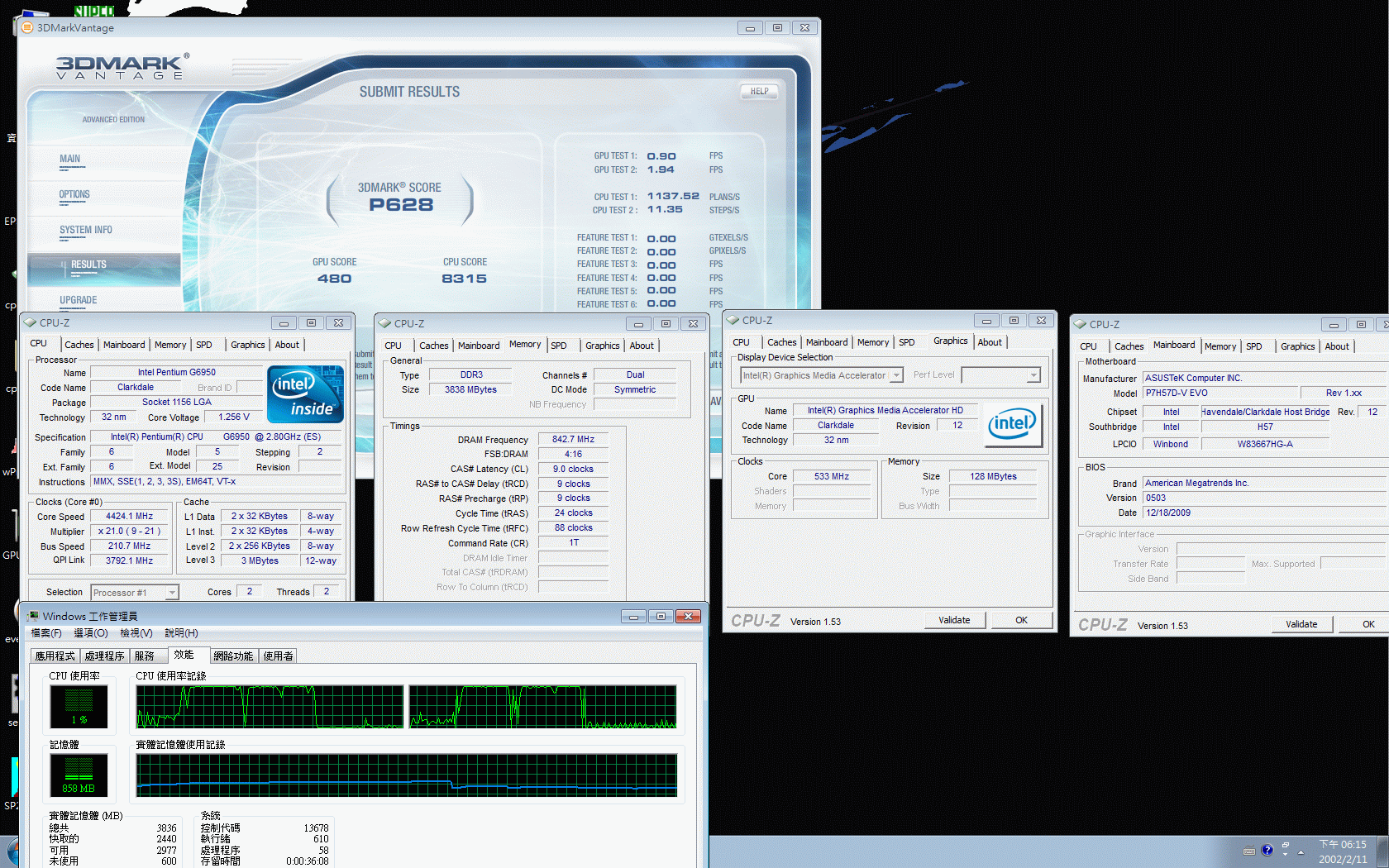Click the CPU score 8315
Image resolution: width=1389 pixels, height=868 pixels.
point(464,279)
